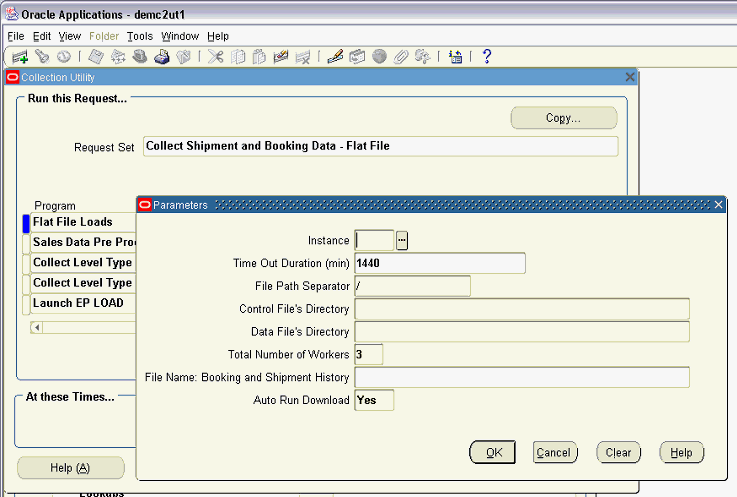Click the Time Out Duration field
This screenshot has width=737, height=497.
pos(440,263)
